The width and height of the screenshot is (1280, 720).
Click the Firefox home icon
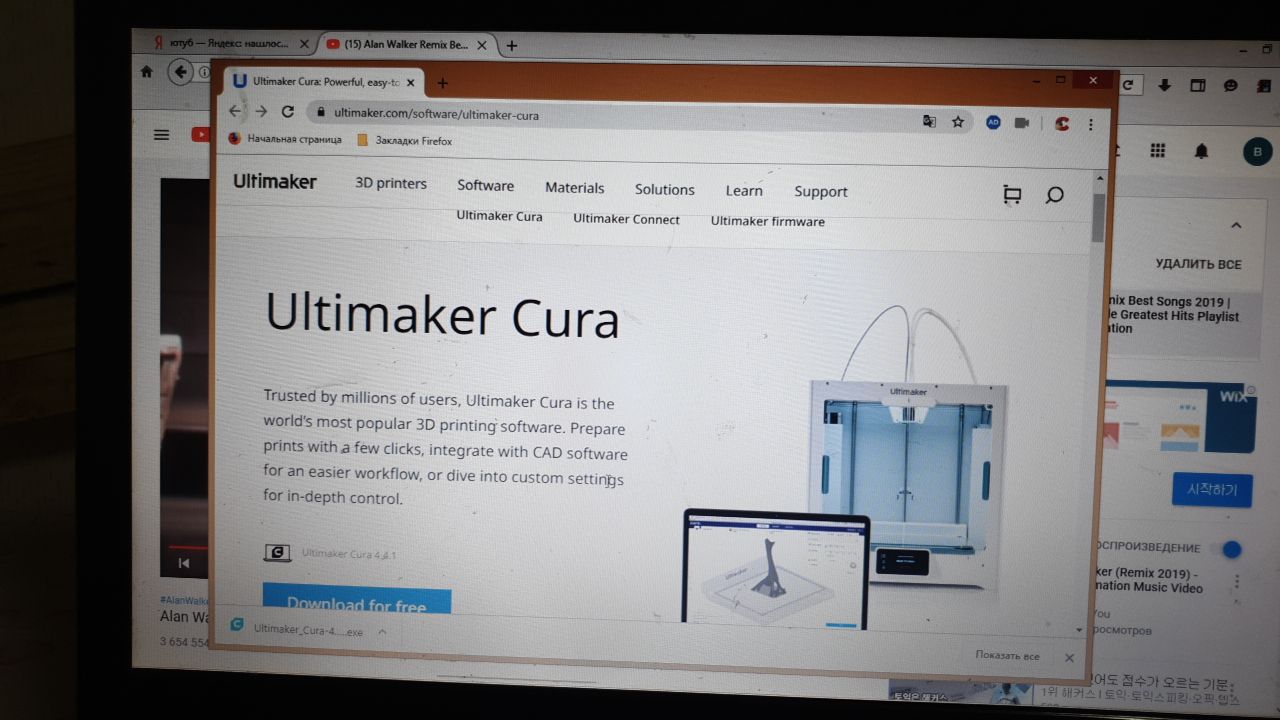point(147,71)
